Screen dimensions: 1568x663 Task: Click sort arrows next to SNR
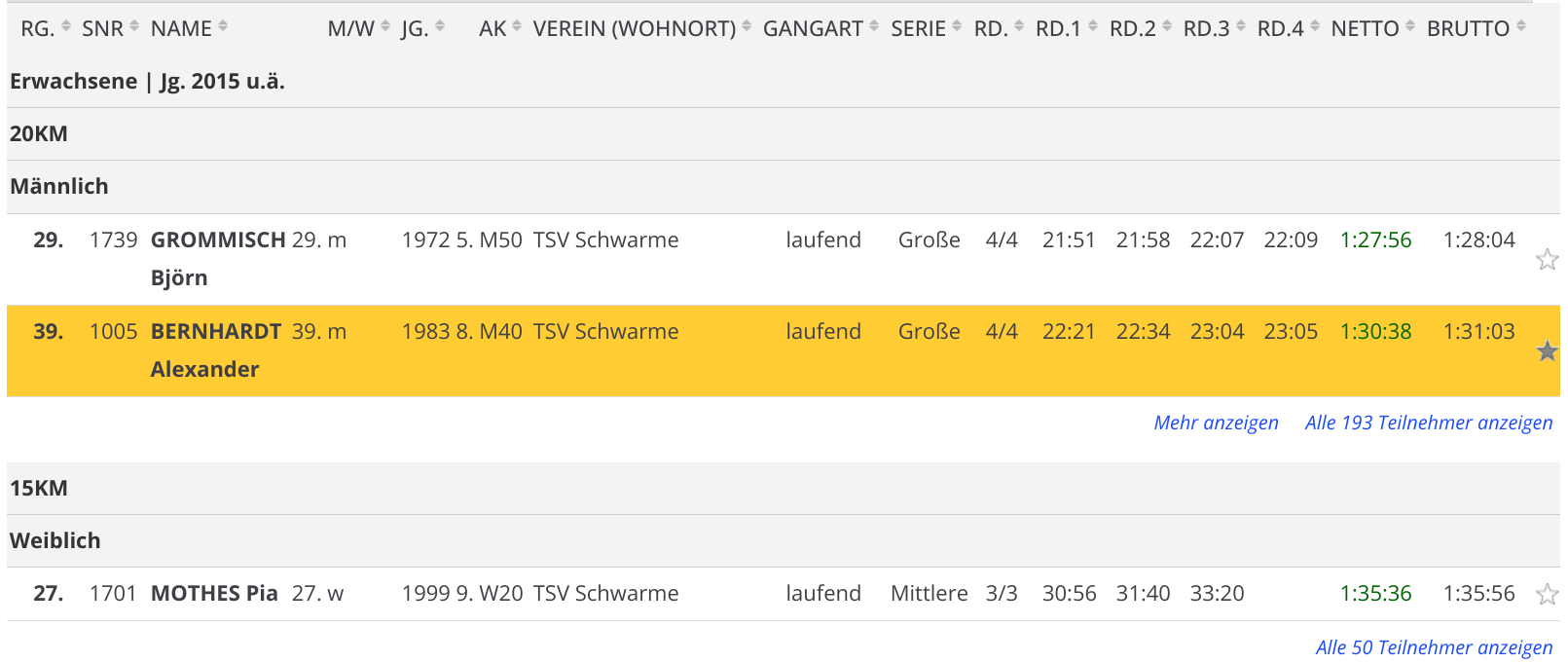(134, 27)
